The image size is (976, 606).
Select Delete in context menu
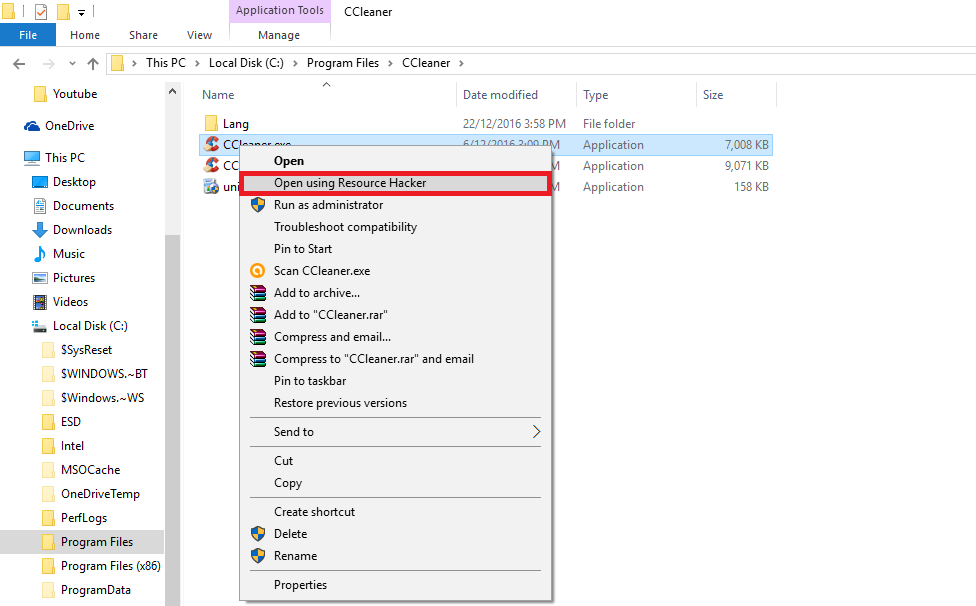[x=395, y=534]
